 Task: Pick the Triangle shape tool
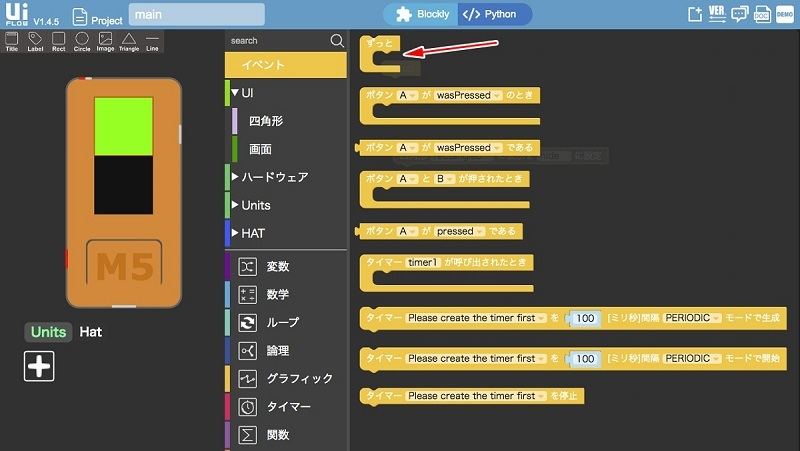pos(129,42)
